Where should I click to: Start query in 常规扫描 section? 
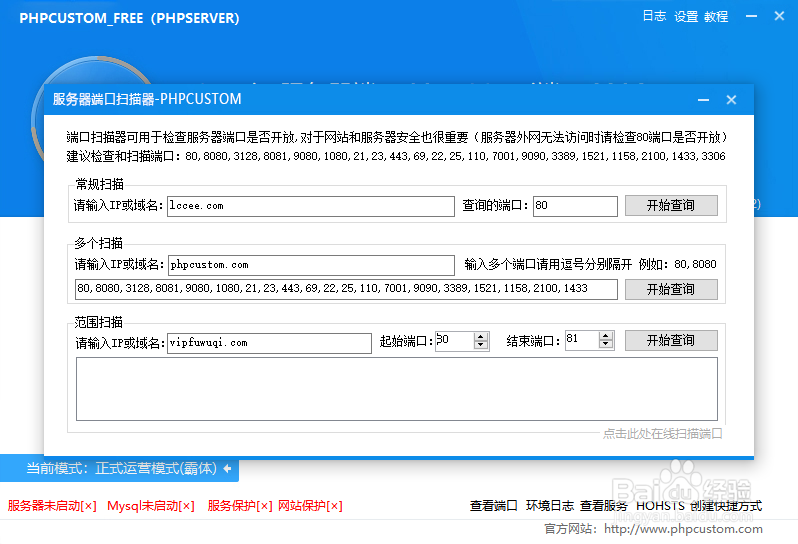tap(671, 206)
